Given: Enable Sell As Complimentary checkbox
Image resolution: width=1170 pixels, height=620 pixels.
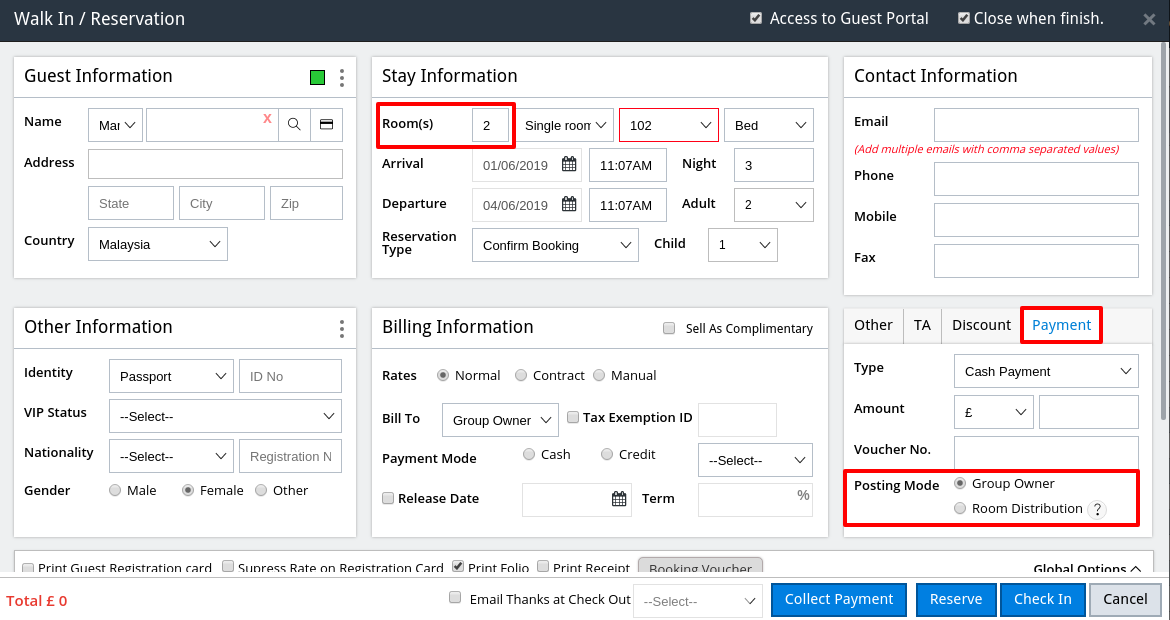Looking at the screenshot, I should [669, 328].
